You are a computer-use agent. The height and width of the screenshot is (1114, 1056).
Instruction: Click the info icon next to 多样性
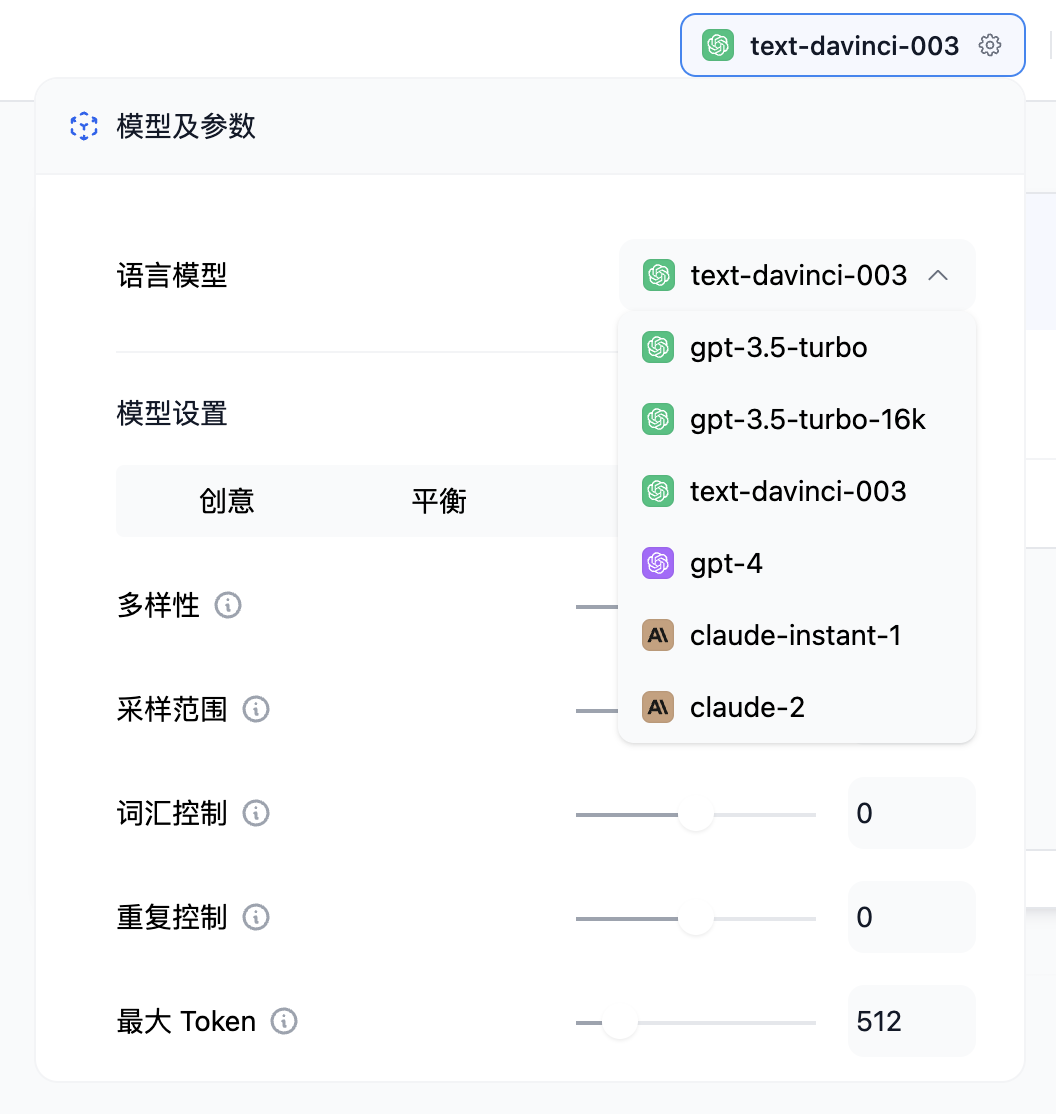tap(227, 605)
